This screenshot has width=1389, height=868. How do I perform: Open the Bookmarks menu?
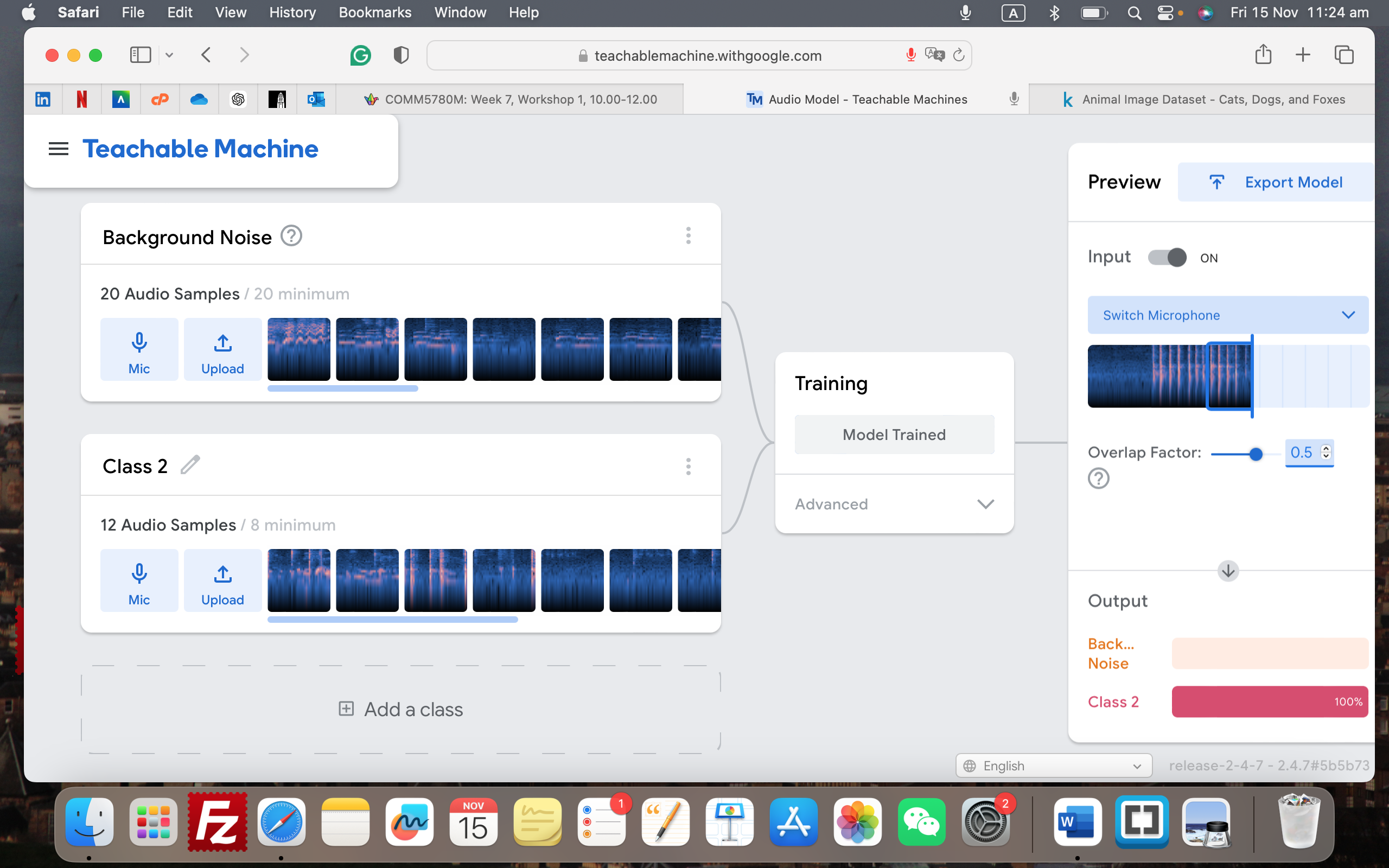pos(375,12)
